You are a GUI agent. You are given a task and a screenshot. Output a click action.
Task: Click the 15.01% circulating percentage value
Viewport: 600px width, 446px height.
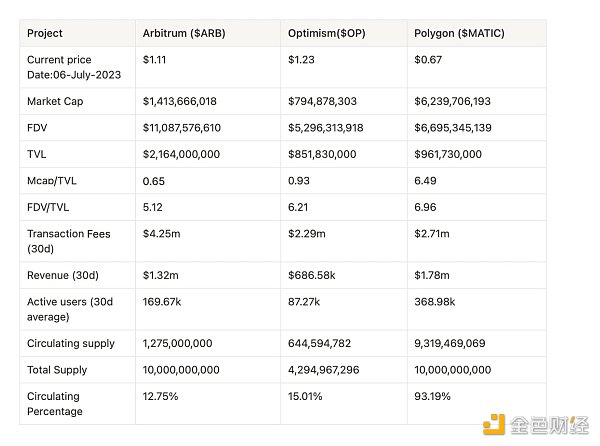[305, 396]
